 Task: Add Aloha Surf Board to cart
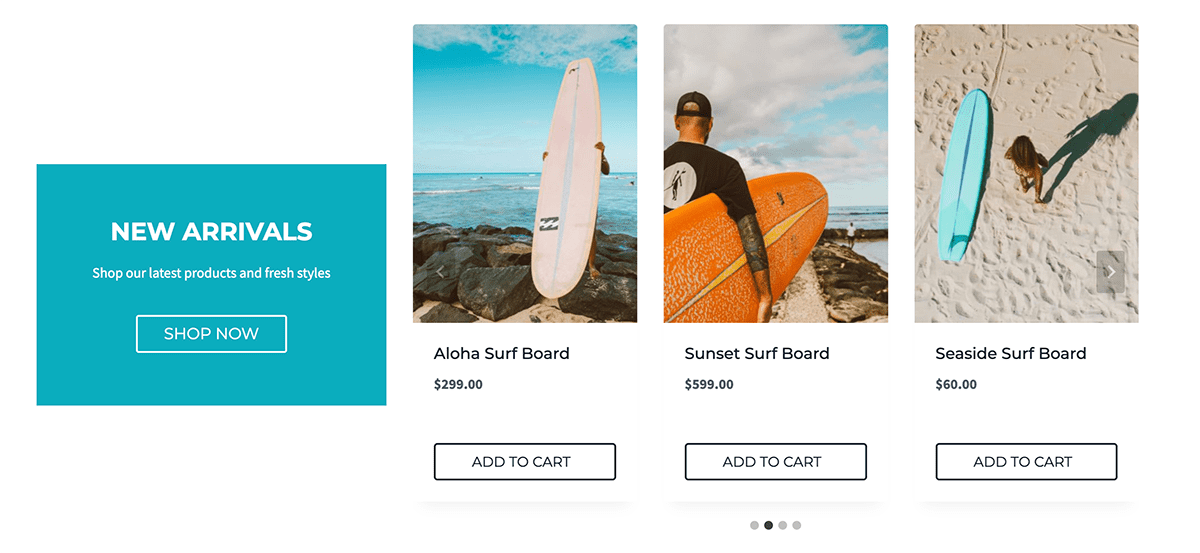pos(524,462)
